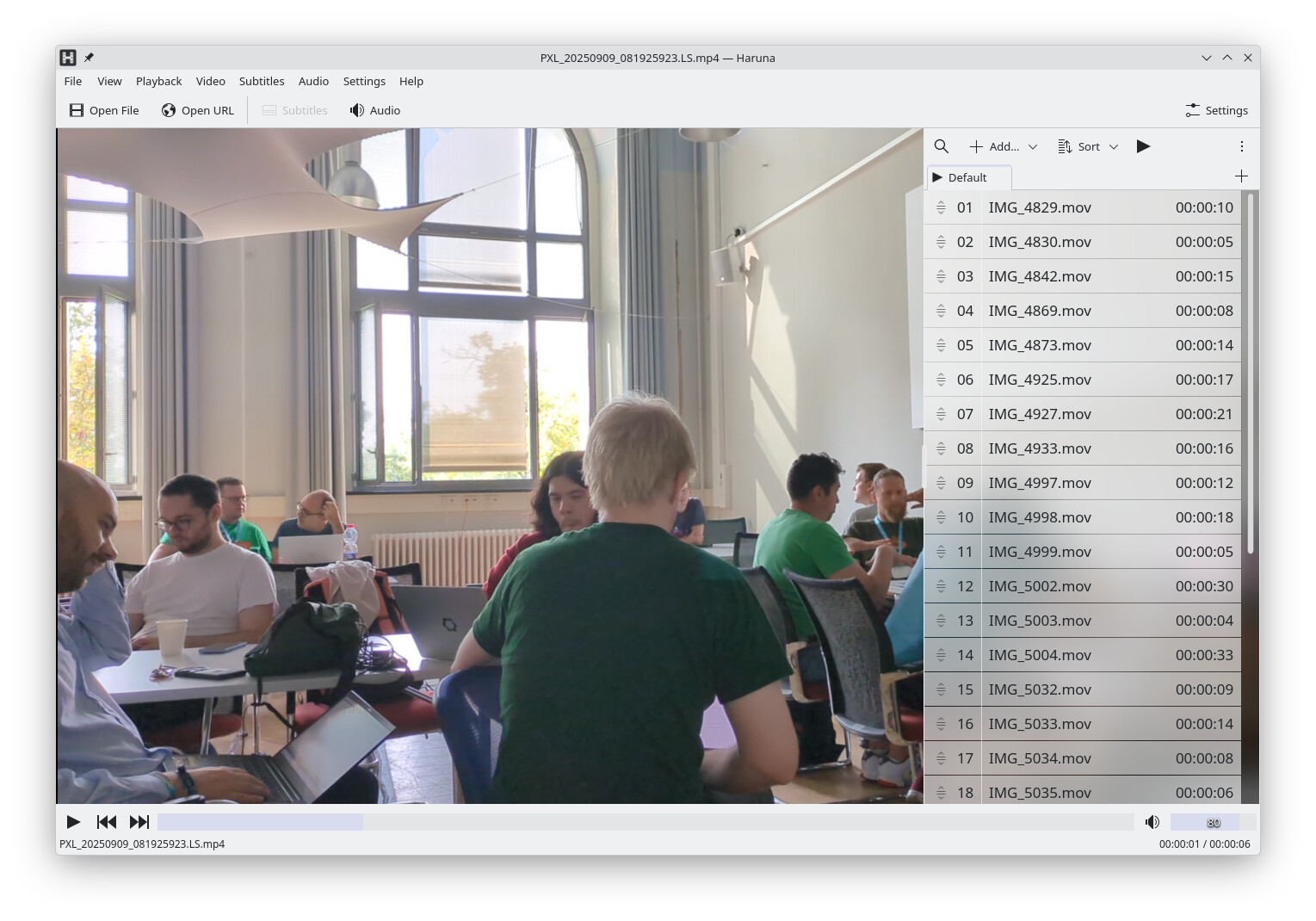Skip to the next file
1316x921 pixels.
[x=139, y=822]
